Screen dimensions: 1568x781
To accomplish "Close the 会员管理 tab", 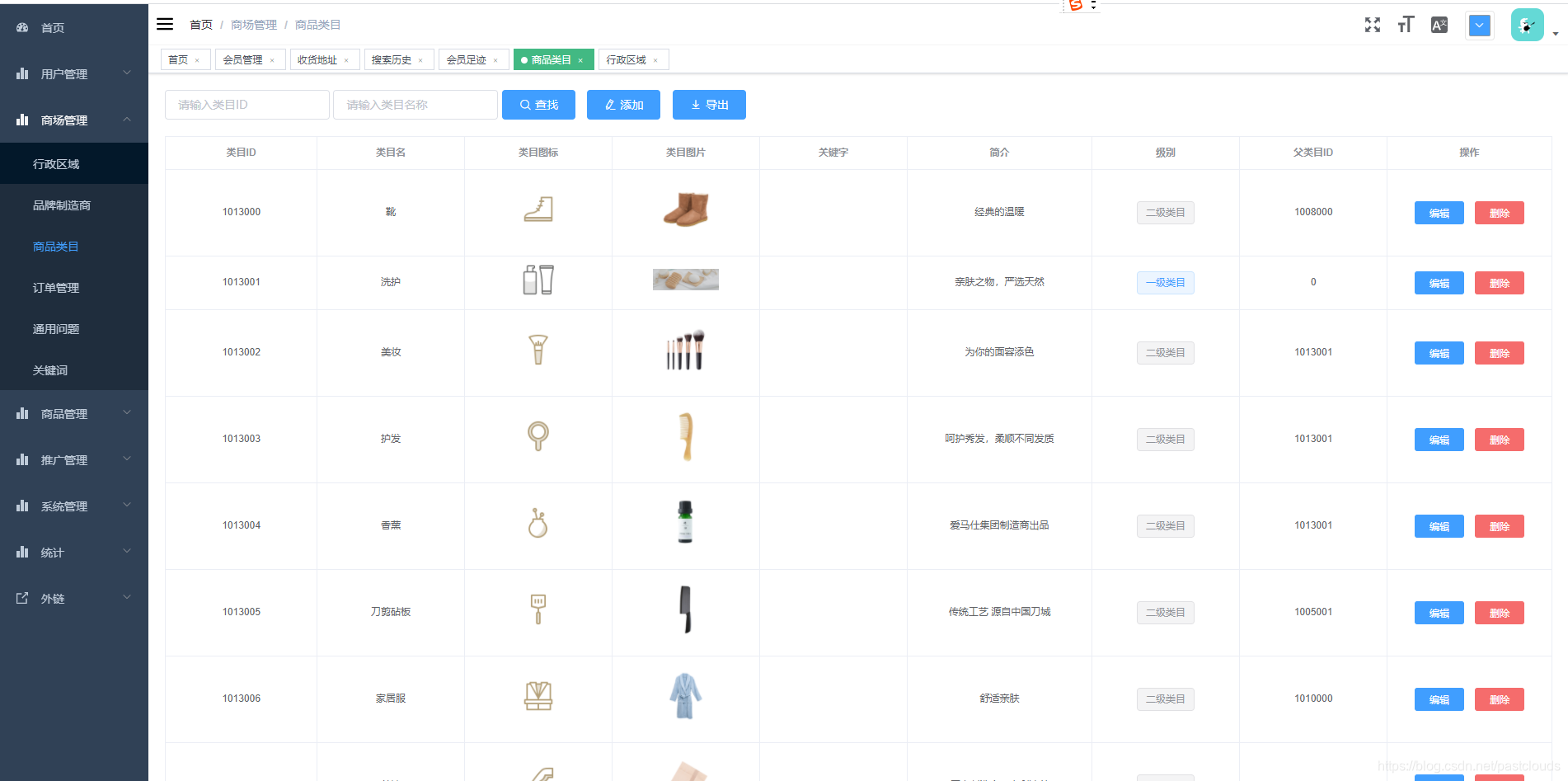I will [272, 60].
